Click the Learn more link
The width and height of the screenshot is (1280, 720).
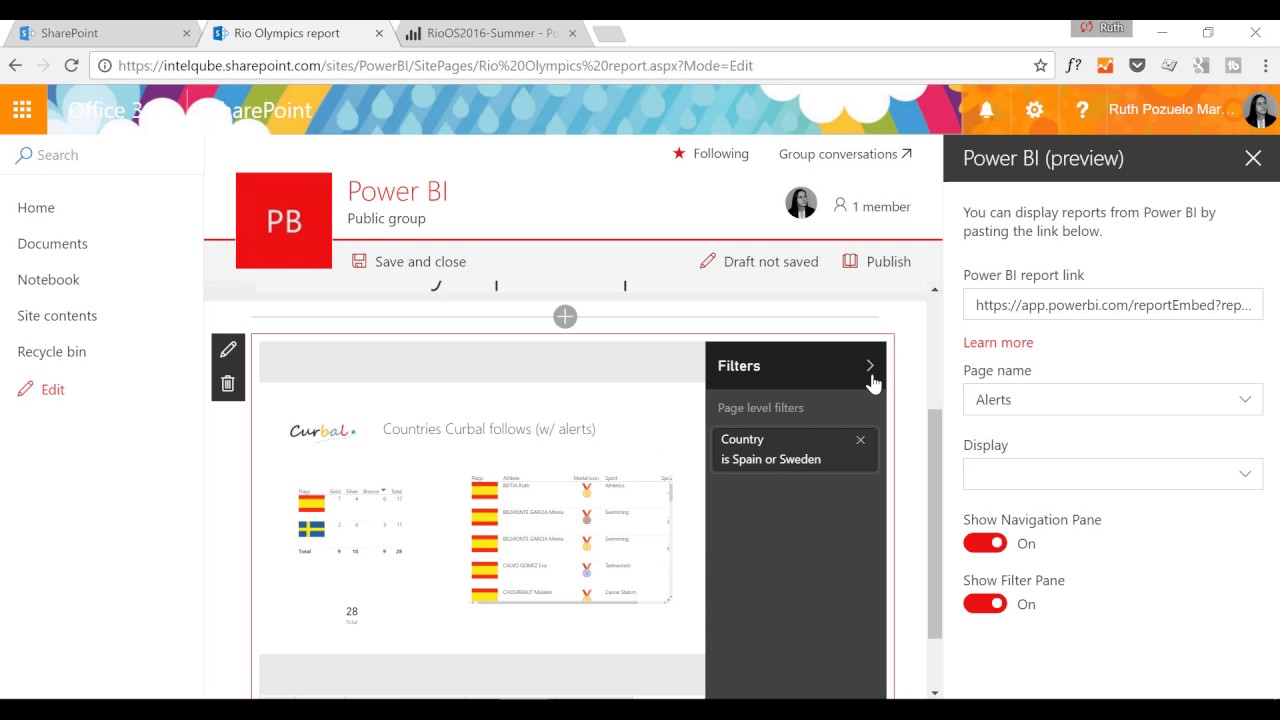[x=997, y=342]
